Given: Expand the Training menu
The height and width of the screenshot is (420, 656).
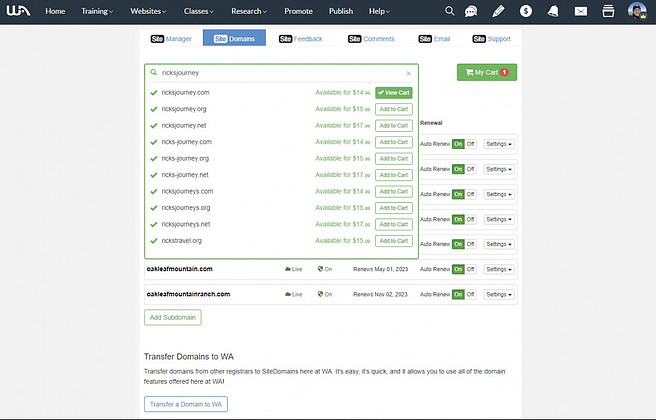Looking at the screenshot, I should click(x=97, y=11).
